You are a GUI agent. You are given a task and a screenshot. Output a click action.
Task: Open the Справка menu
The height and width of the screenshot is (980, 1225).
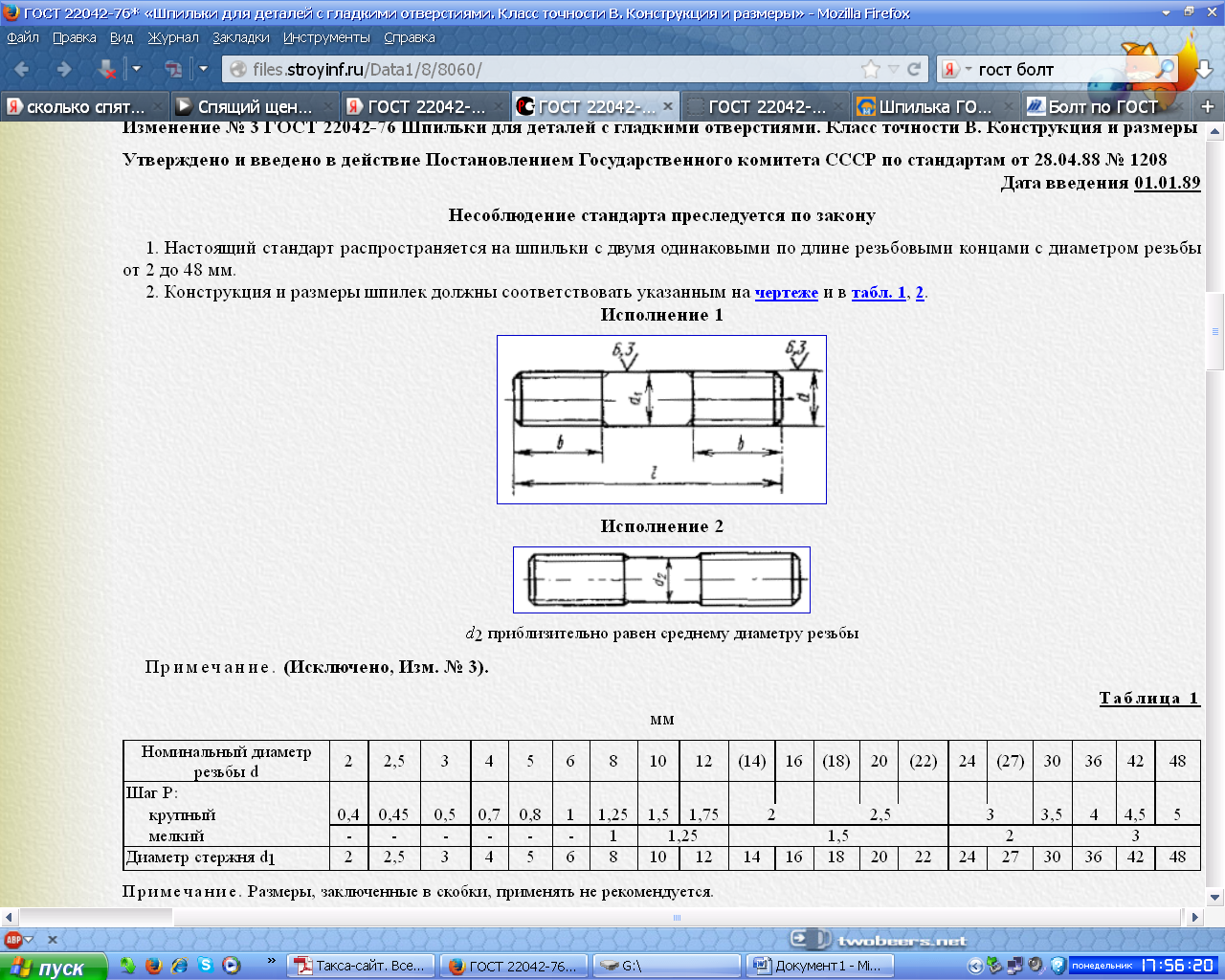[x=410, y=37]
